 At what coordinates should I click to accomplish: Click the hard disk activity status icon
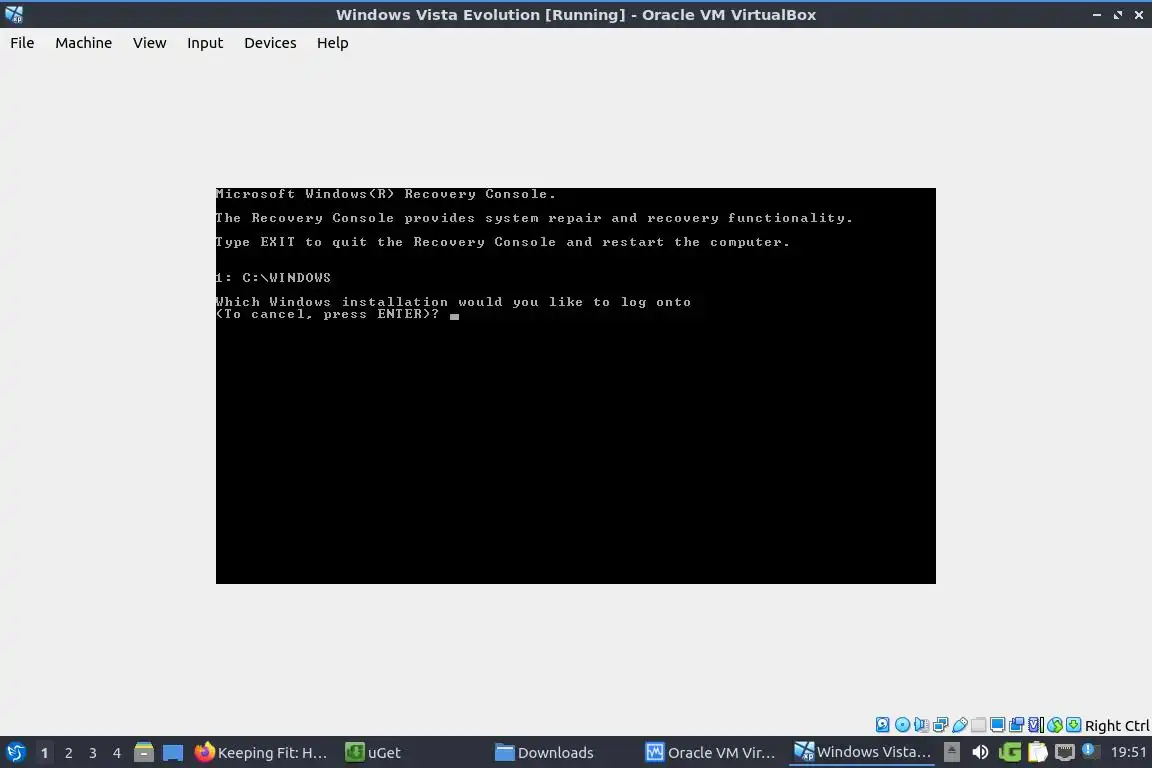click(882, 725)
